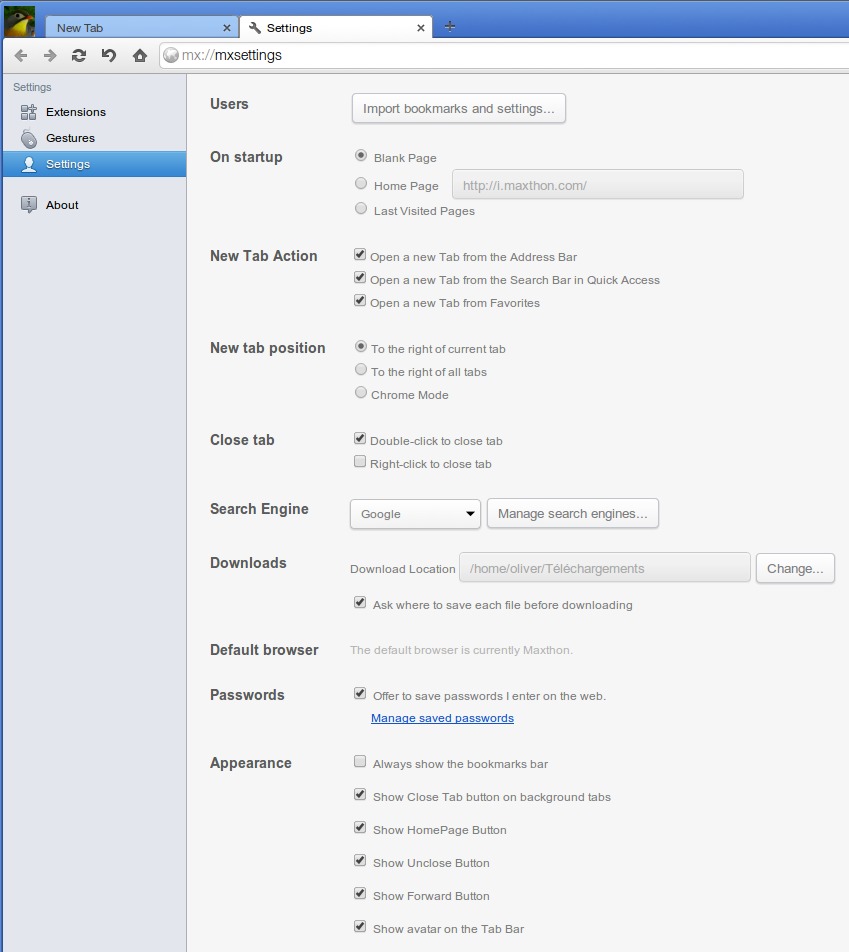Select Chrome Mode tab position
This screenshot has width=849, height=952.
pyautogui.click(x=361, y=393)
